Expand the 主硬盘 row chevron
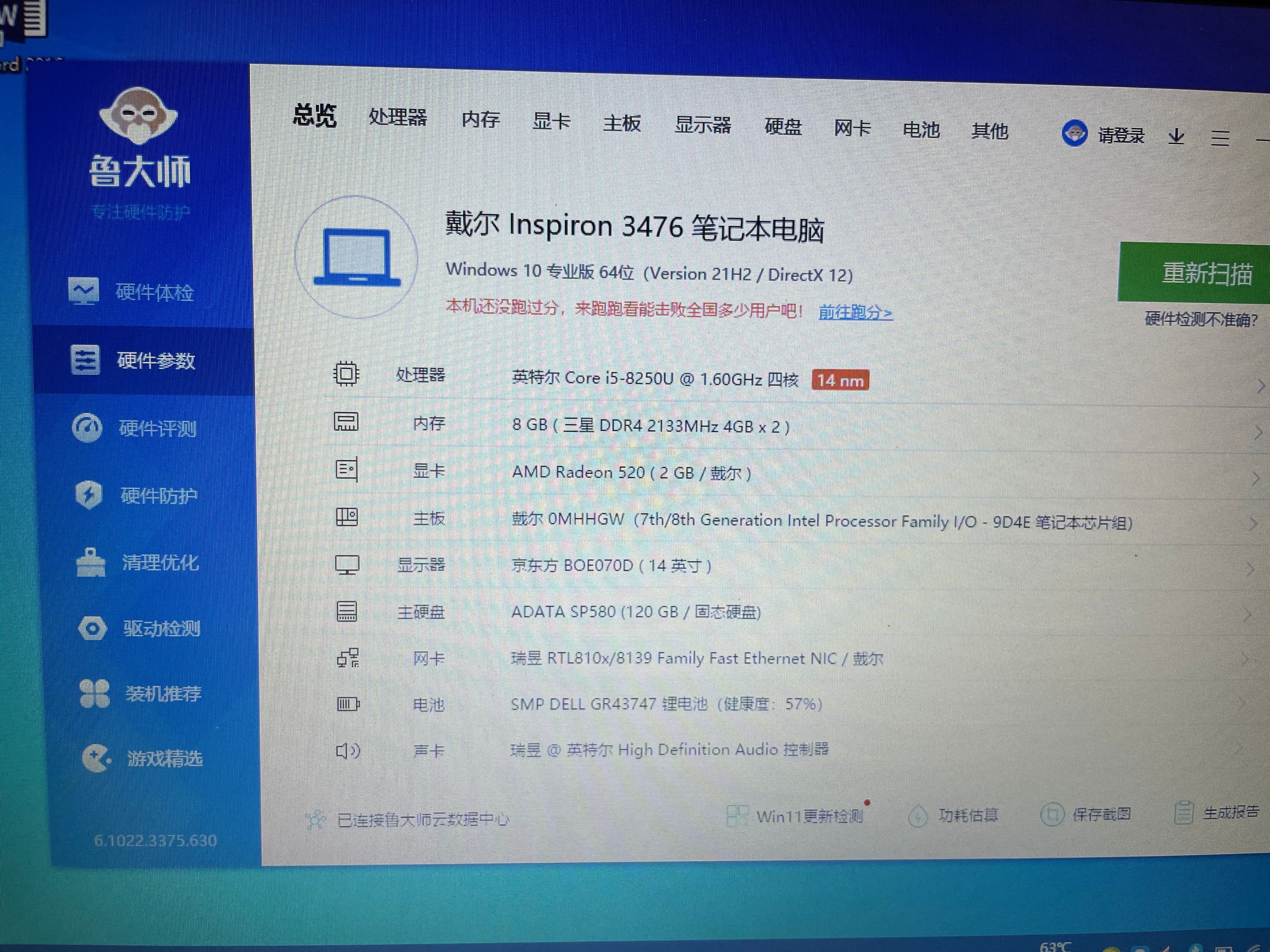The image size is (1270, 952). tap(1247, 615)
